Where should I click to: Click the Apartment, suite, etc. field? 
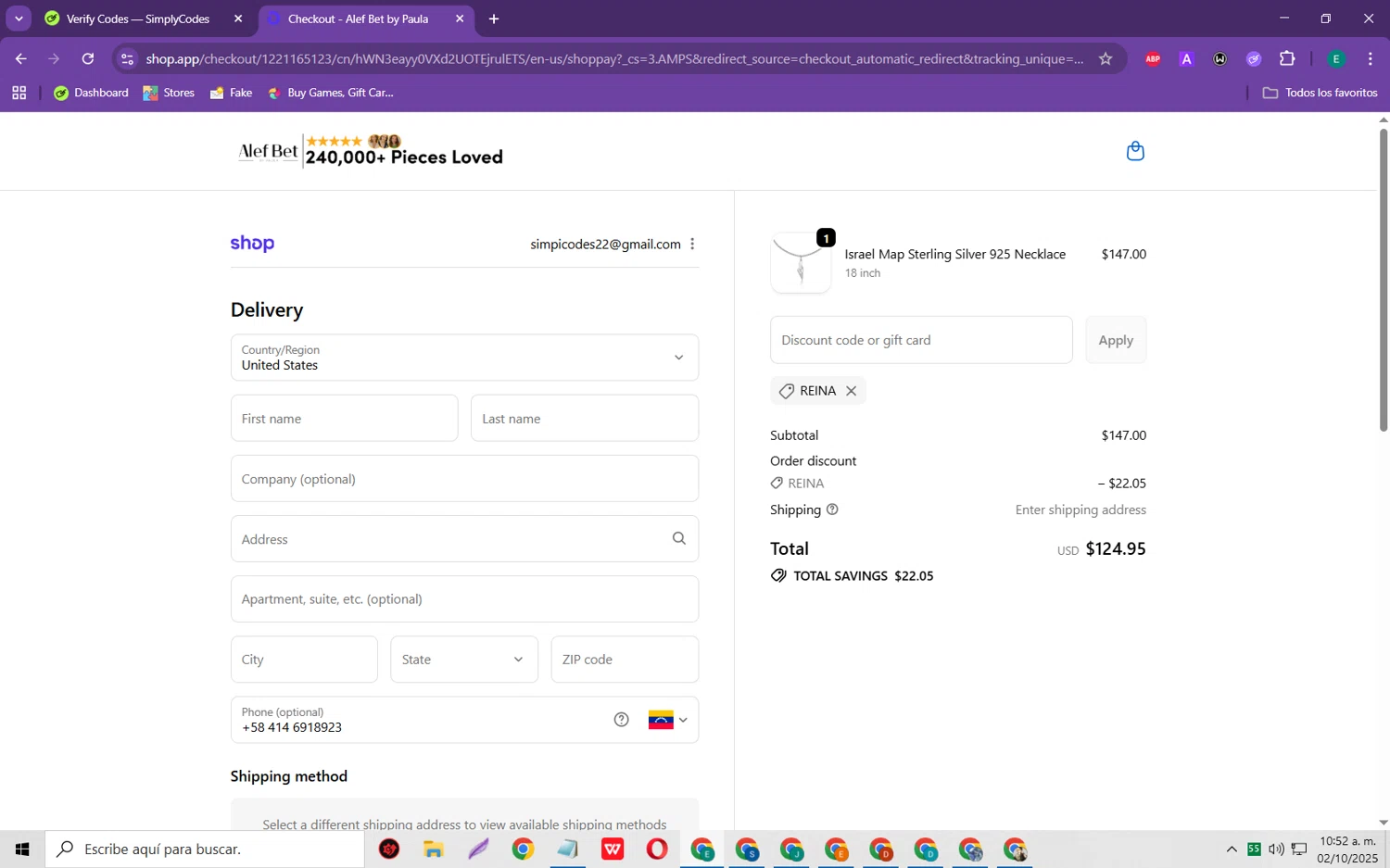[x=464, y=599]
